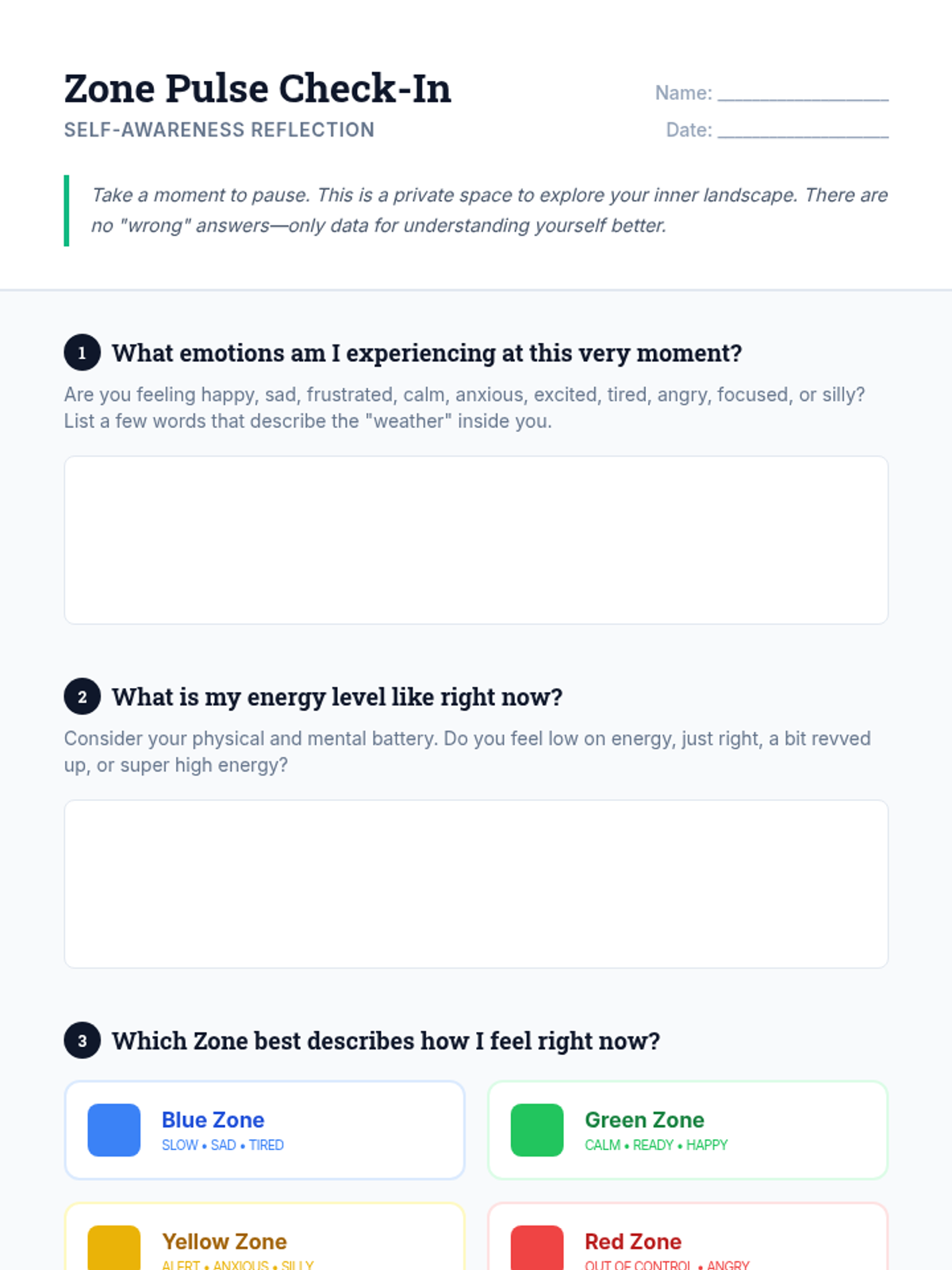Click the blue zone color square
The height and width of the screenshot is (1270, 952).
(114, 1130)
